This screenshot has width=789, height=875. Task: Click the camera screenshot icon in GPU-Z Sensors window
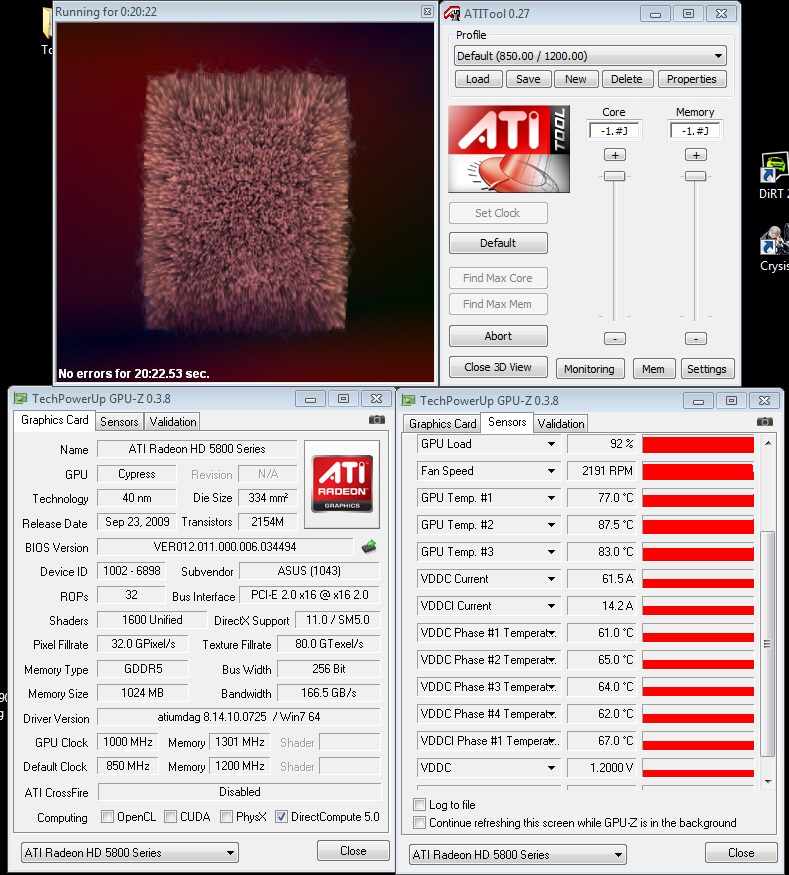(764, 421)
